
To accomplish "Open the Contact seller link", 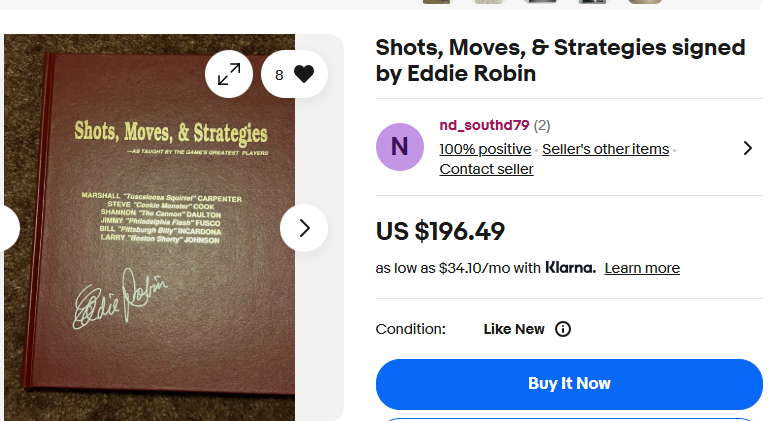I will click(x=486, y=169).
